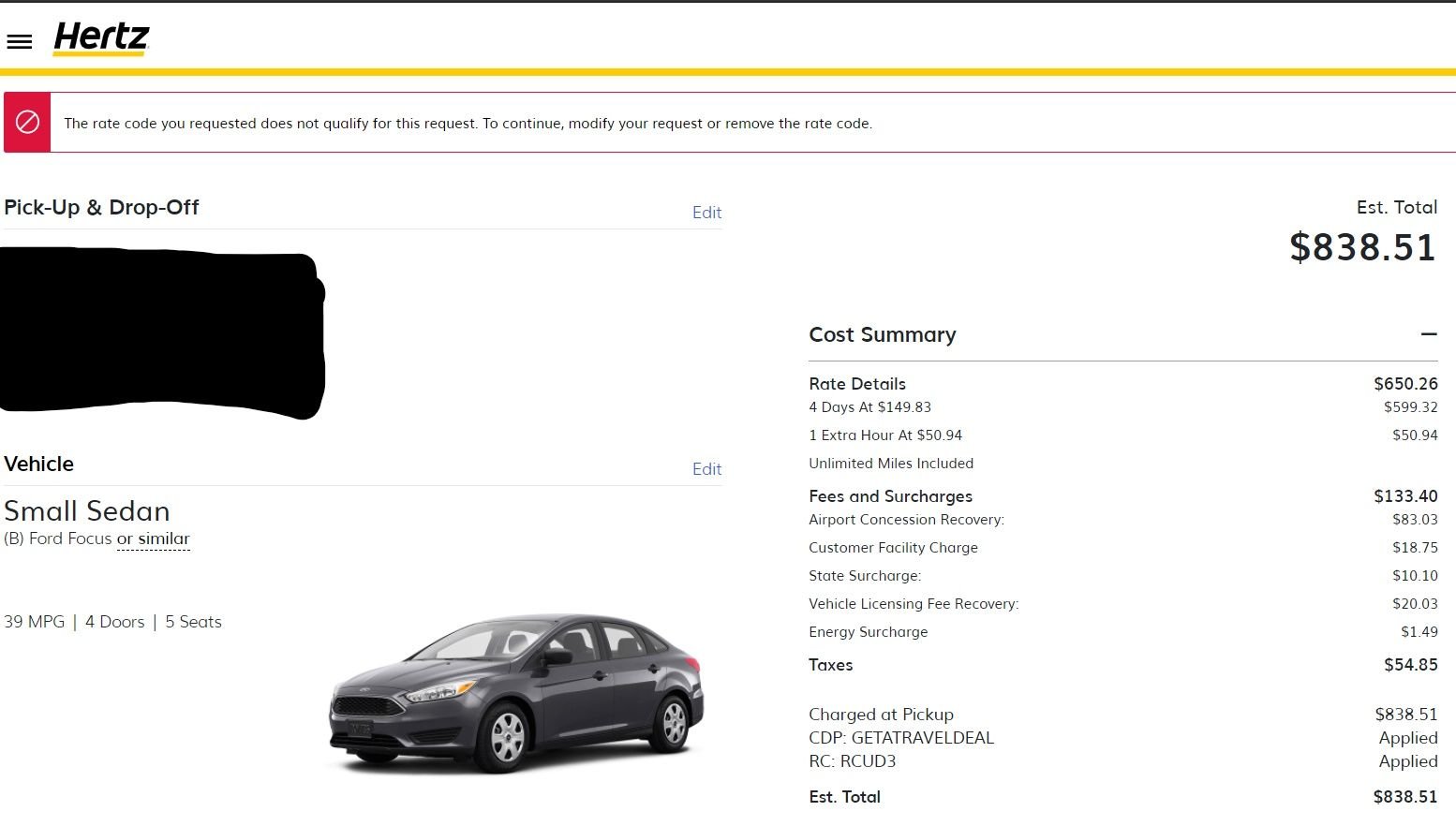Image resolution: width=1456 pixels, height=826 pixels.
Task: Edit the Vehicle selection
Action: 706,469
